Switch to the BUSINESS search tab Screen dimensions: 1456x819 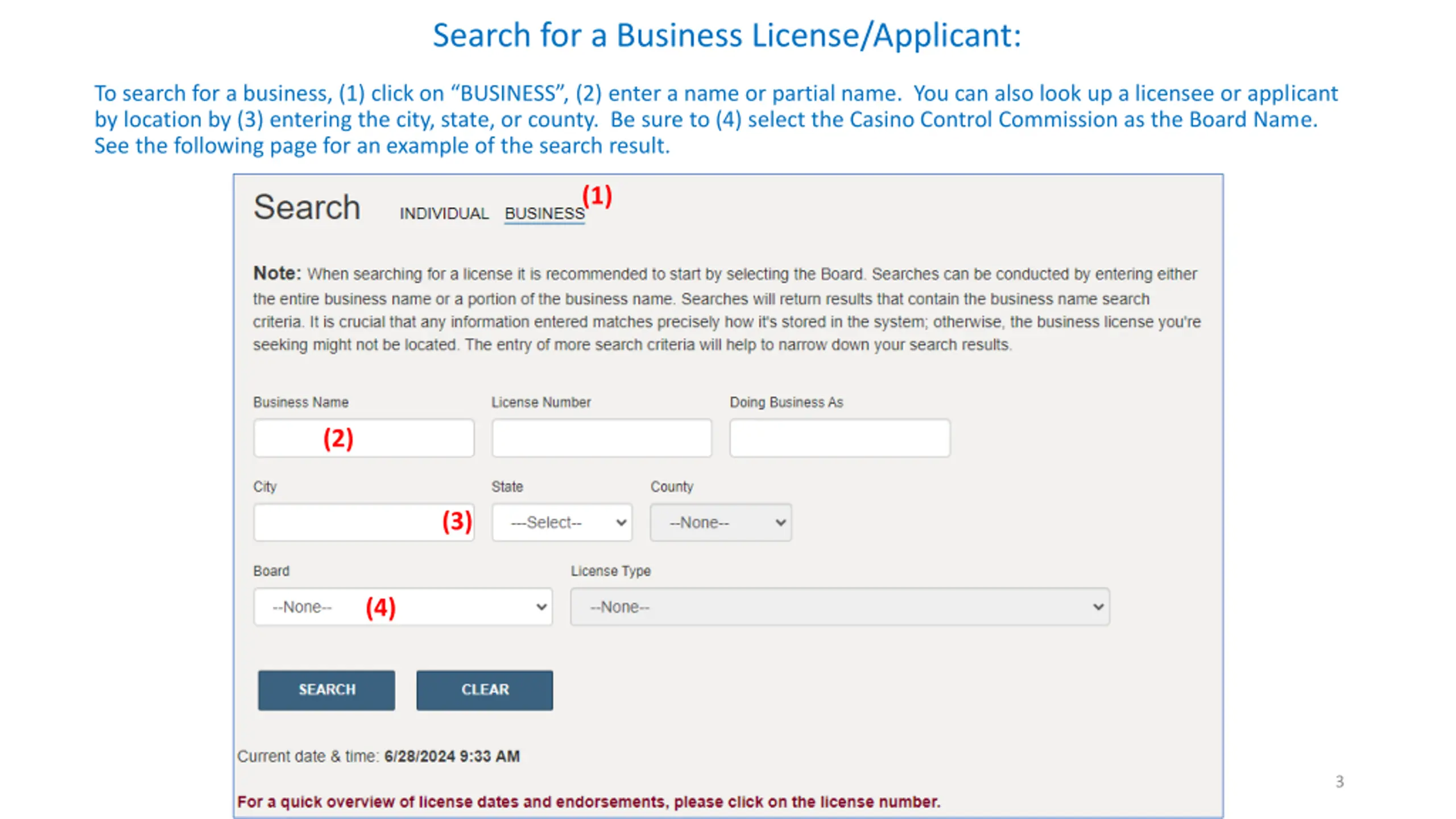coord(544,213)
